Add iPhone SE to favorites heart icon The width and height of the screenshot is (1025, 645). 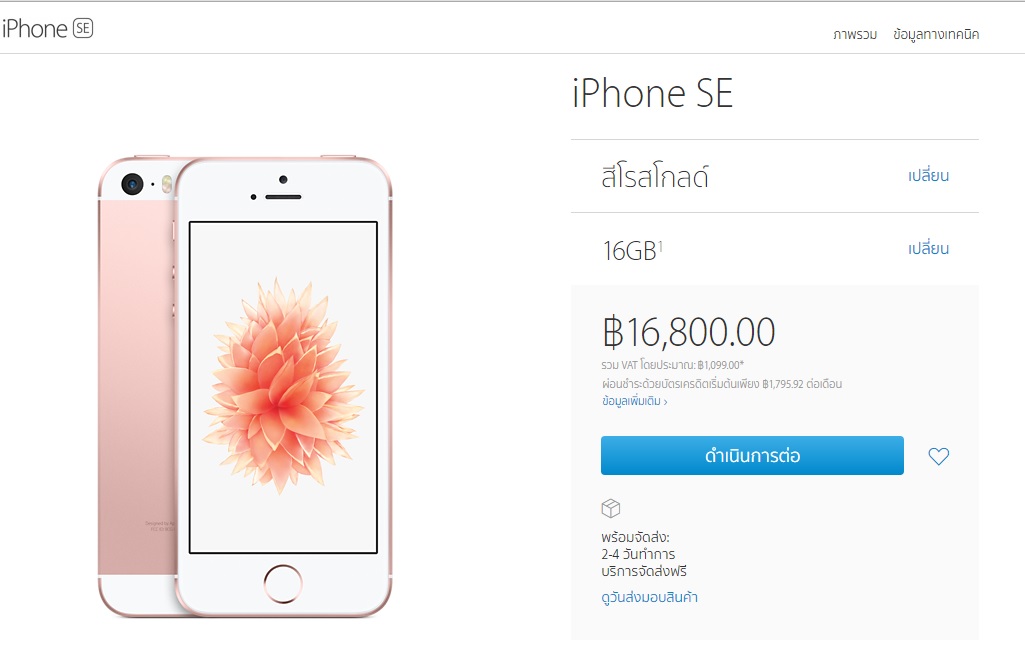(939, 456)
